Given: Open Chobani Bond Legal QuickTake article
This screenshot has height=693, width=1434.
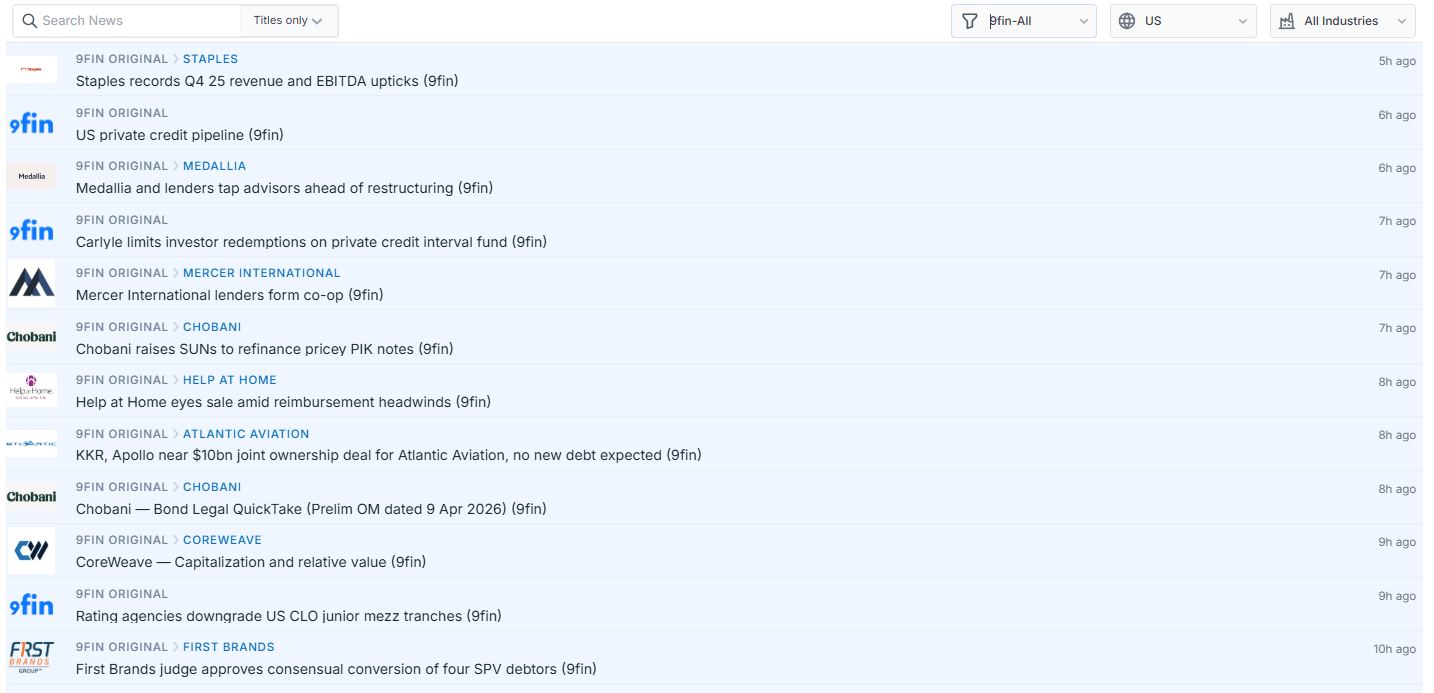Looking at the screenshot, I should point(311,509).
